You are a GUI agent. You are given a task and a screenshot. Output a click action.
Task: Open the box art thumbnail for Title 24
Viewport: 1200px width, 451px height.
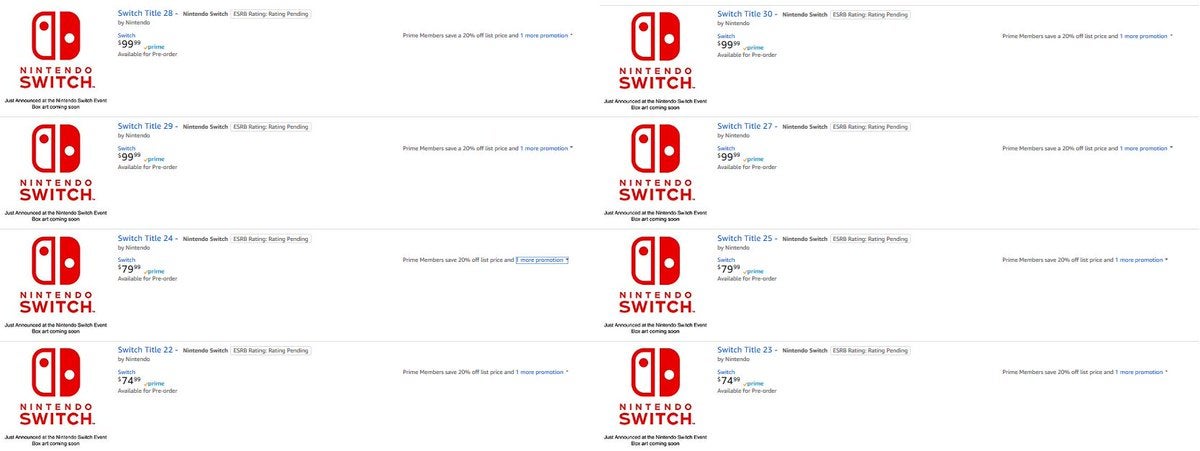(57, 276)
